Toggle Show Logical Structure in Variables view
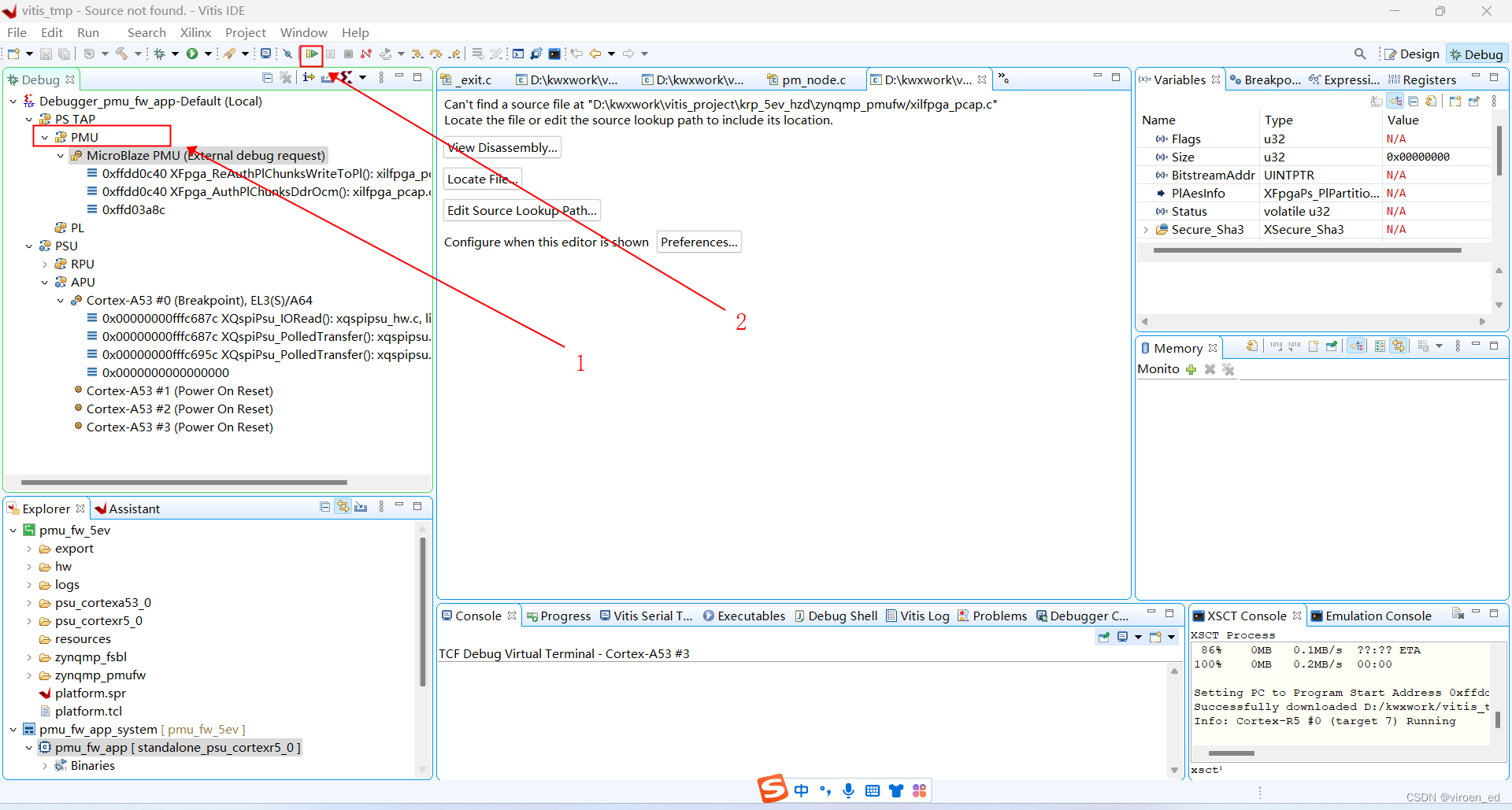The width and height of the screenshot is (1512, 810). pos(1395,101)
